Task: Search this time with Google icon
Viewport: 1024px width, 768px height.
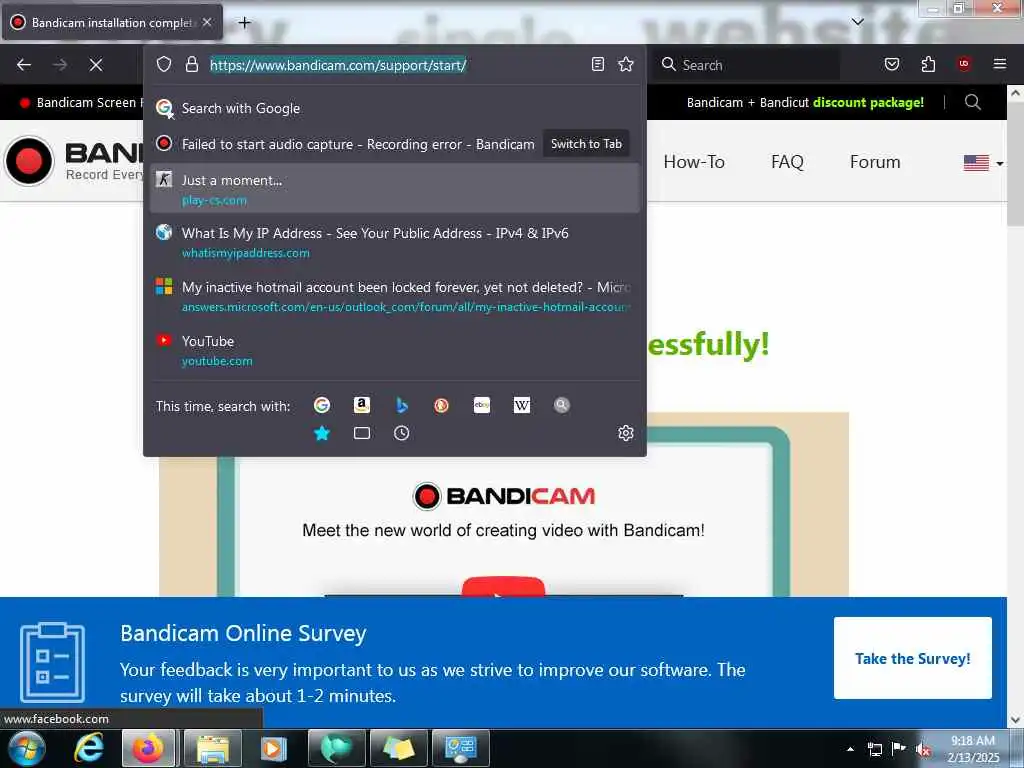Action: pyautogui.click(x=322, y=405)
